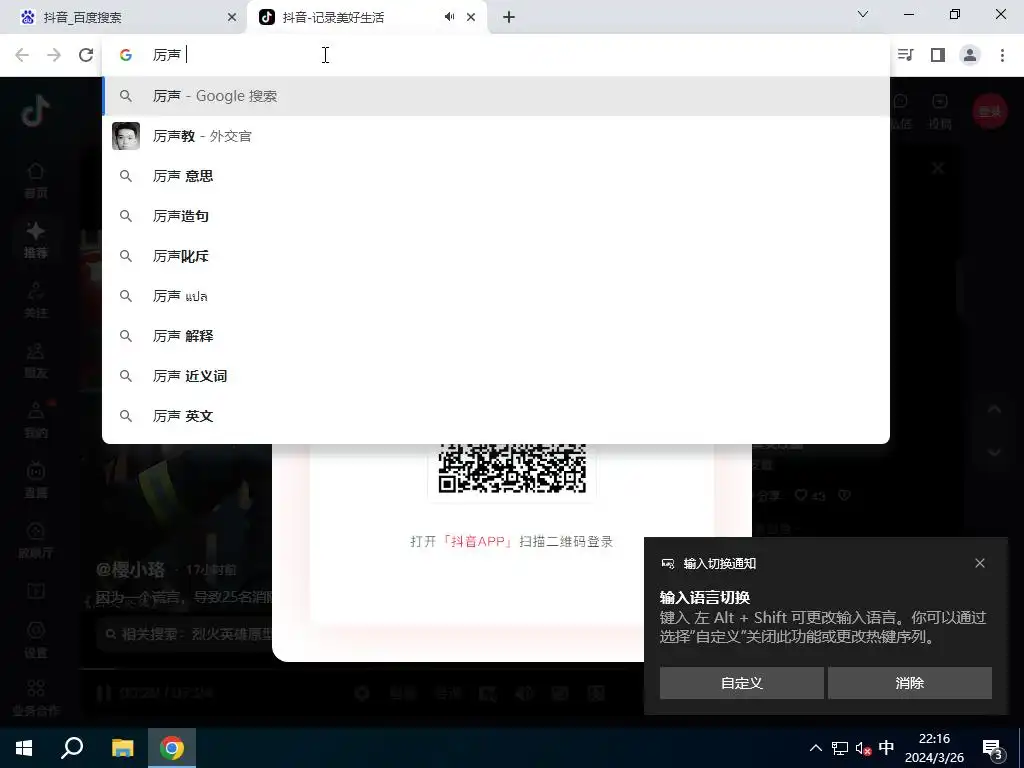This screenshot has height=768, width=1024.
Task: Click the search icon beside 厉声 英文
Action: pyautogui.click(x=126, y=416)
